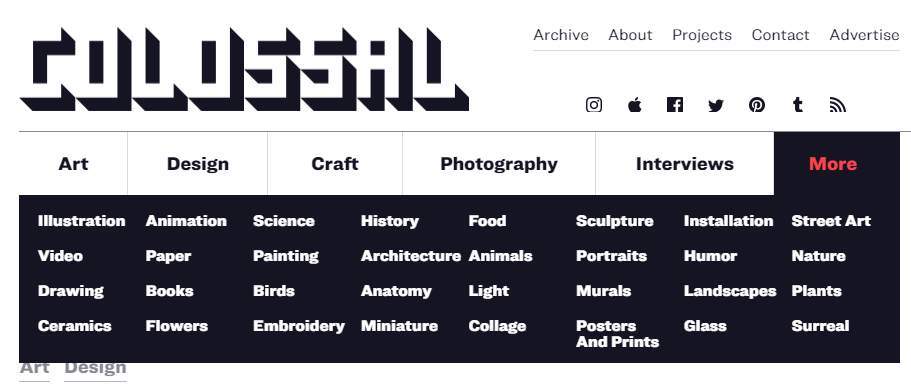Go to the Craft category tab
The height and width of the screenshot is (392, 911).
pos(335,164)
